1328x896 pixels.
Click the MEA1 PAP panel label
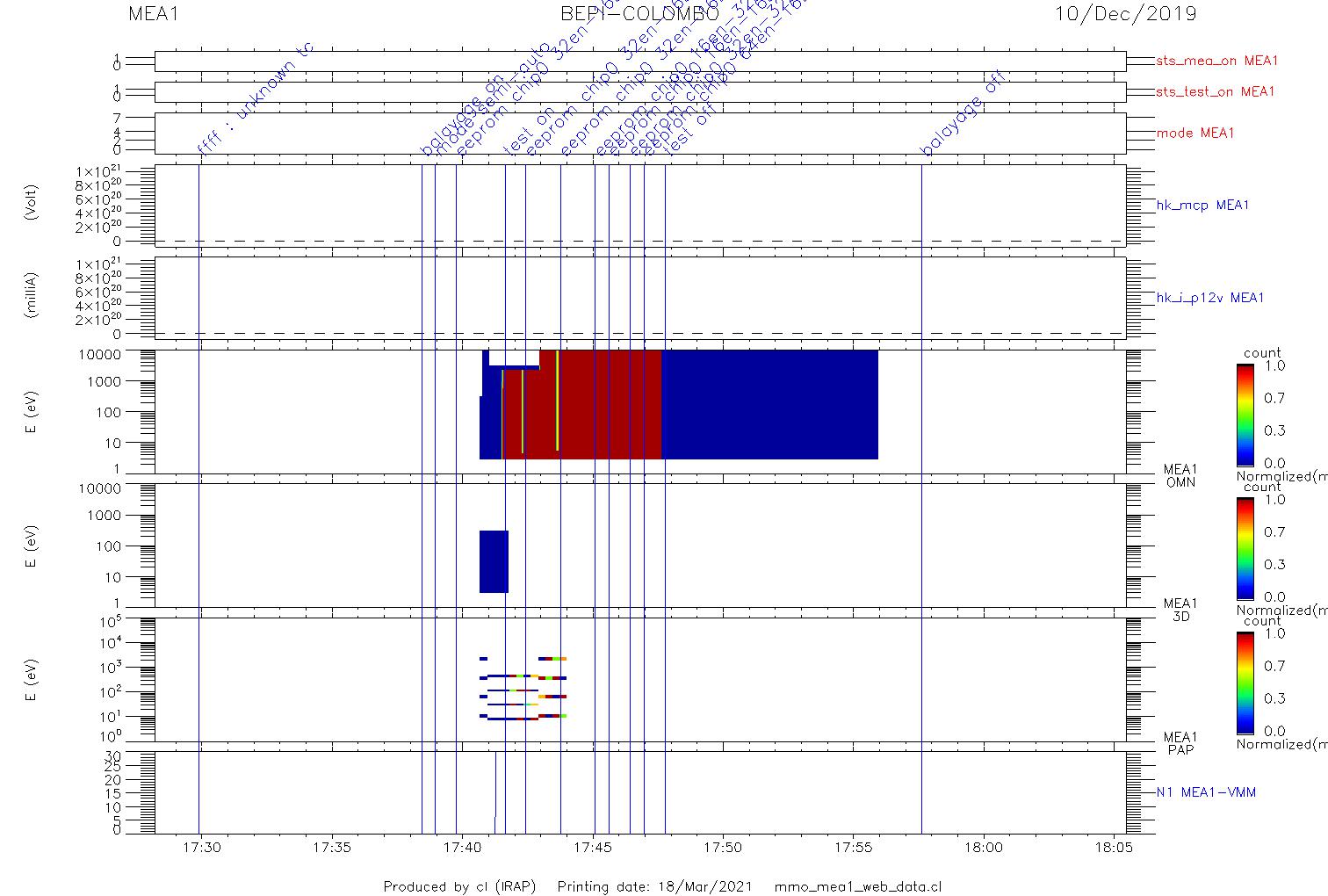click(x=1180, y=743)
